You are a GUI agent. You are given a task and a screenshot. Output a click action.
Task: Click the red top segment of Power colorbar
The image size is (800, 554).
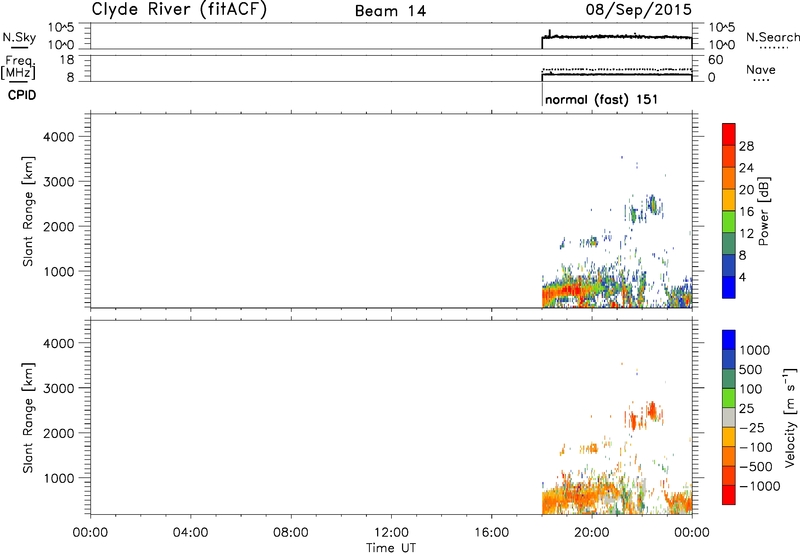tap(729, 134)
